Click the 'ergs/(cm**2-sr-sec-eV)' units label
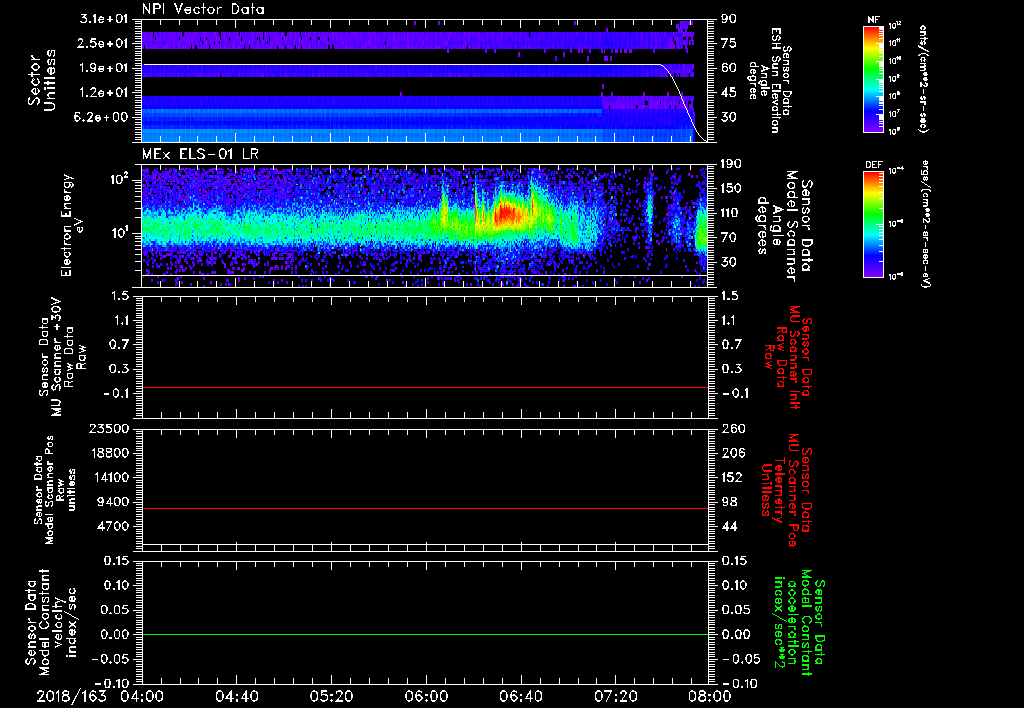 click(924, 224)
